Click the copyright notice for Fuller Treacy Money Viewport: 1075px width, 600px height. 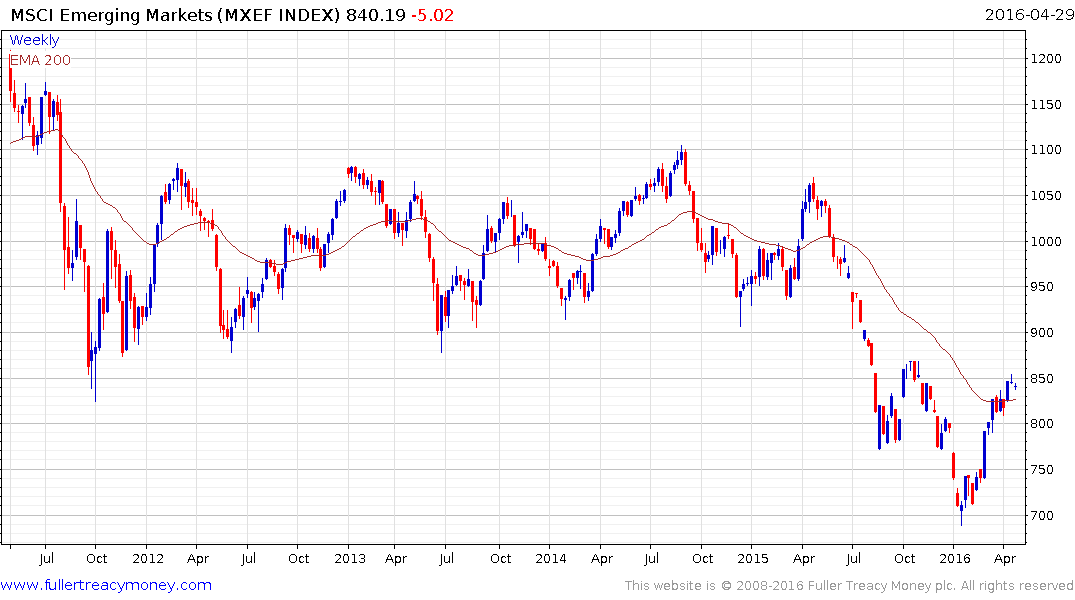click(849, 586)
